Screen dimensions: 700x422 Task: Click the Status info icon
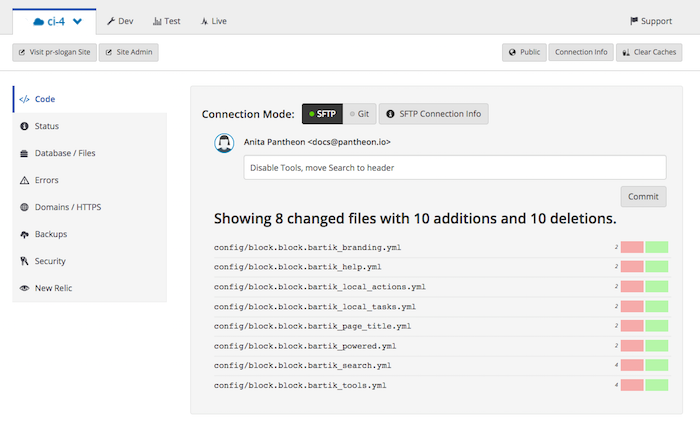(24, 126)
